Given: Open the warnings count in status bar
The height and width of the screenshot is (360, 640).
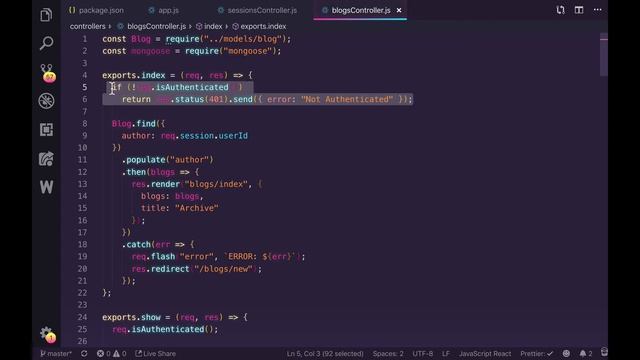Looking at the screenshot, I should (x=119, y=353).
